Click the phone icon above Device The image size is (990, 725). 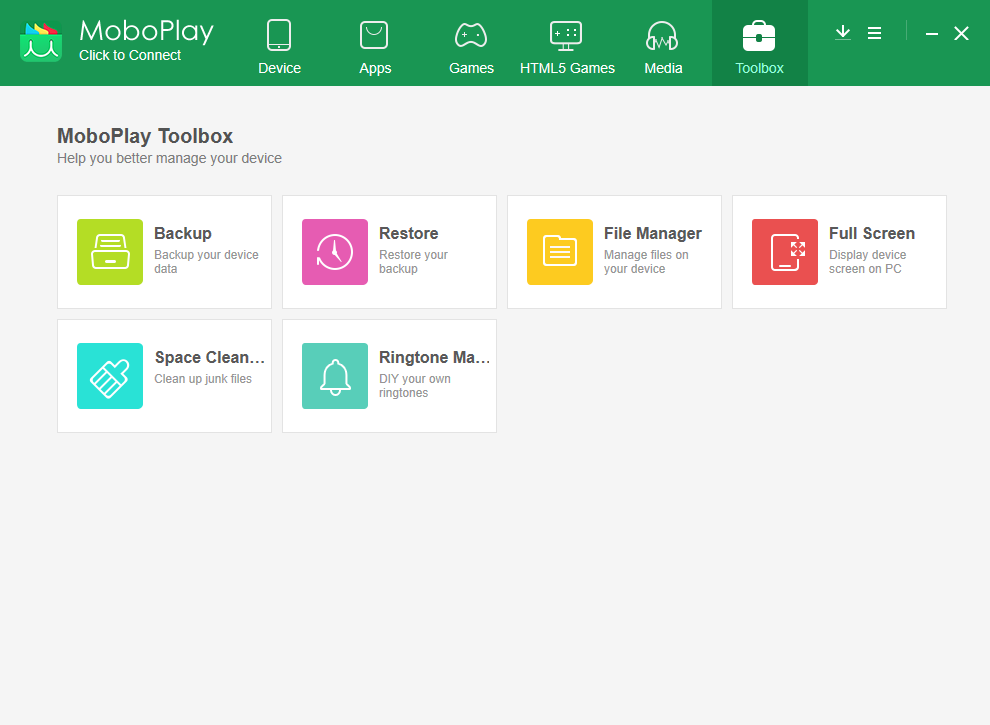pyautogui.click(x=279, y=32)
